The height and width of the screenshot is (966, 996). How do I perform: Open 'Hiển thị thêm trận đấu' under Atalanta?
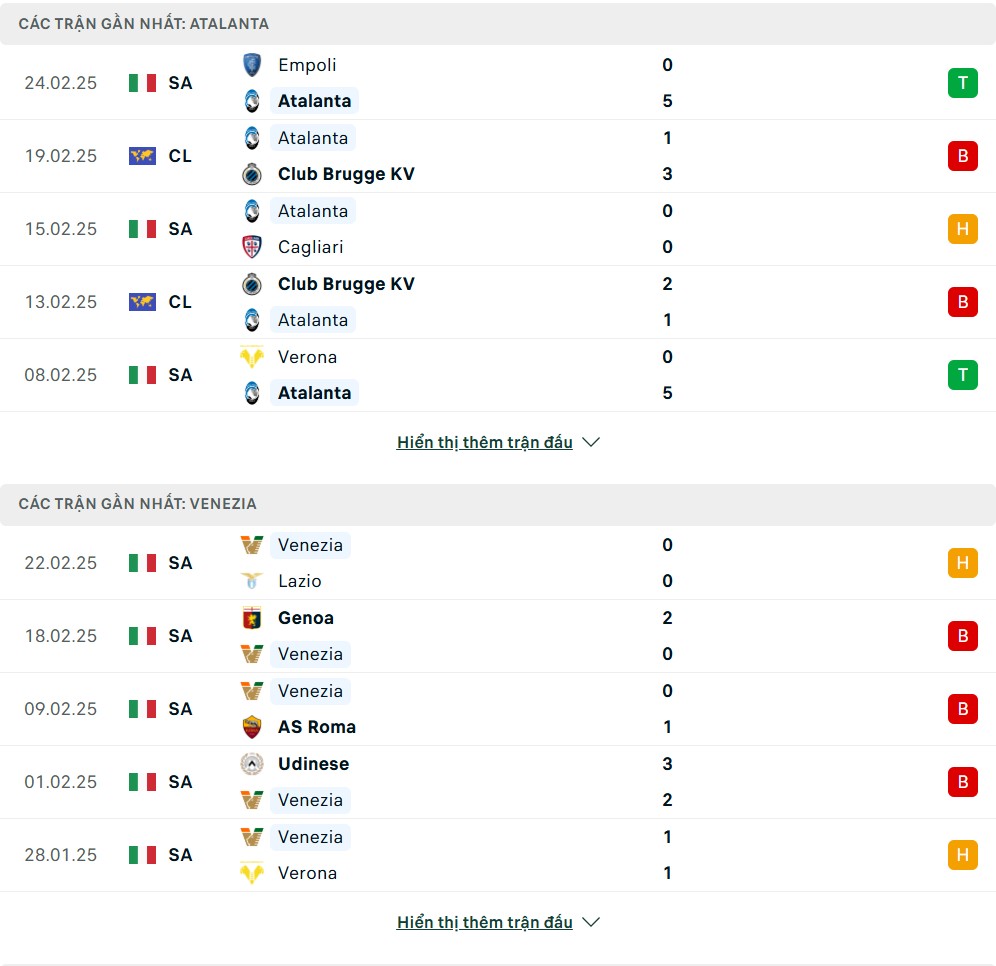(x=484, y=442)
